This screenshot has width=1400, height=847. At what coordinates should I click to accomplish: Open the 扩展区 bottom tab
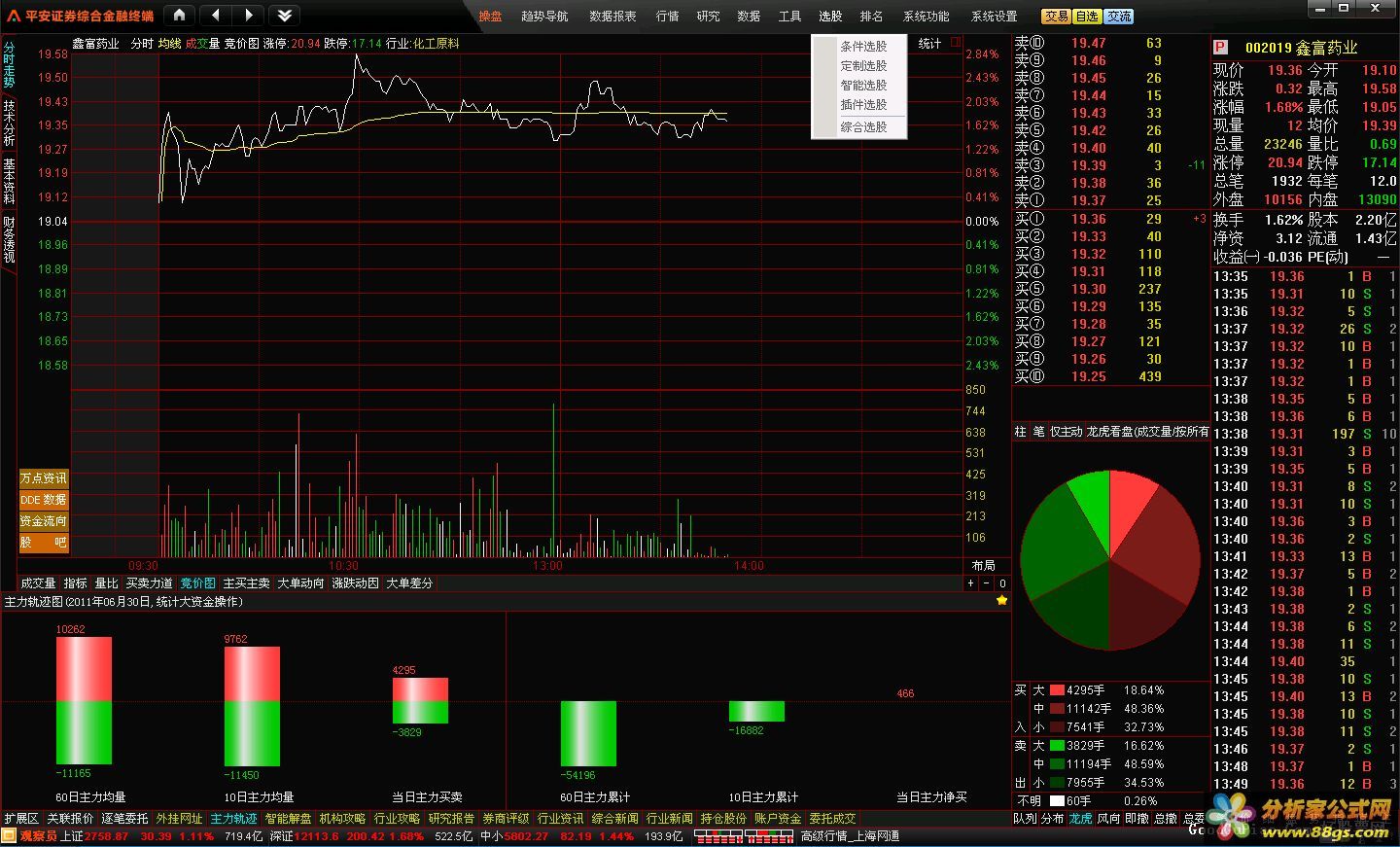[x=21, y=818]
